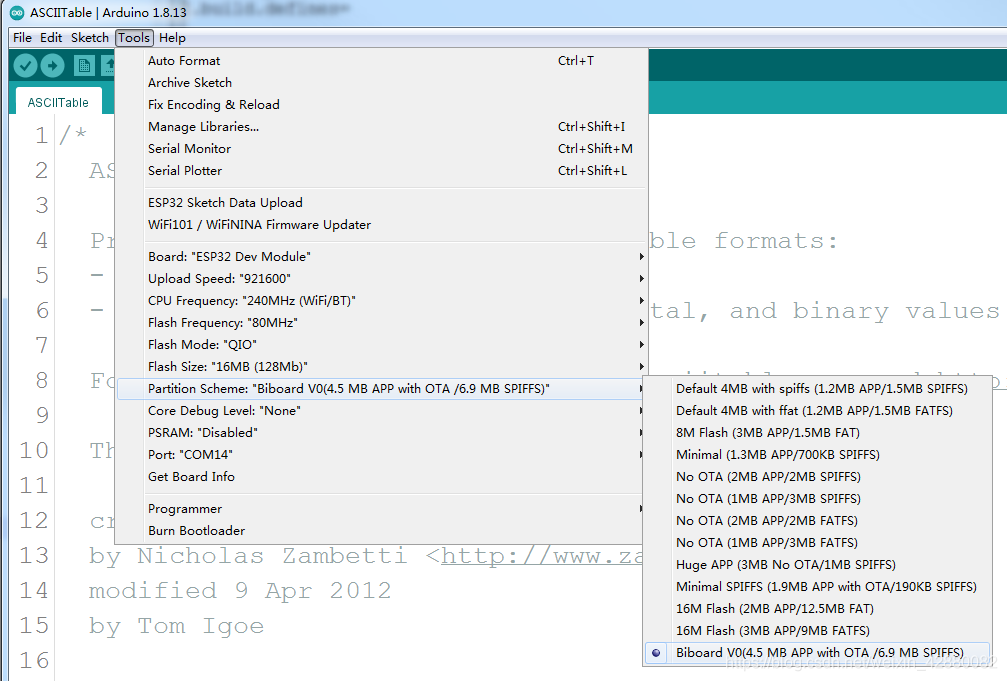
Task: Expand the CPU Frequency 240MHz submenu
Action: [x=381, y=300]
